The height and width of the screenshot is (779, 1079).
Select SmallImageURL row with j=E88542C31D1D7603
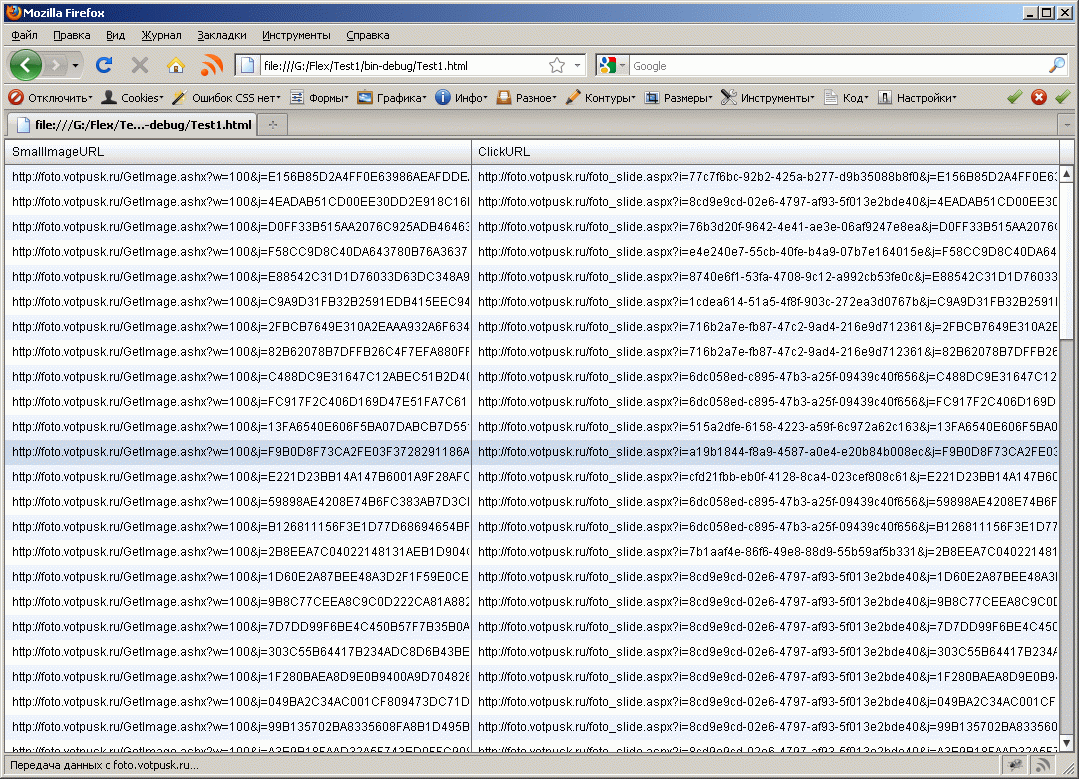(x=238, y=277)
